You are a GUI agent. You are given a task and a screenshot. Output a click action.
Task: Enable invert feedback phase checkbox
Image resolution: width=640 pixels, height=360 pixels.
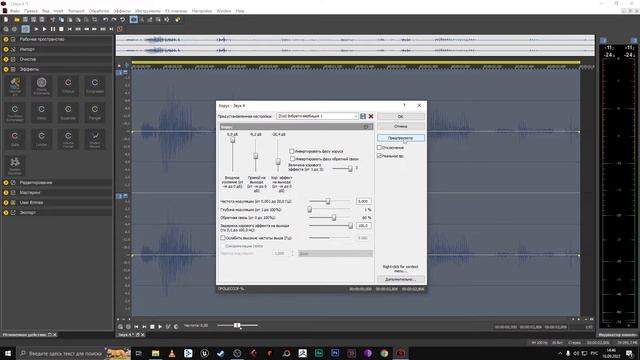pyautogui.click(x=293, y=158)
